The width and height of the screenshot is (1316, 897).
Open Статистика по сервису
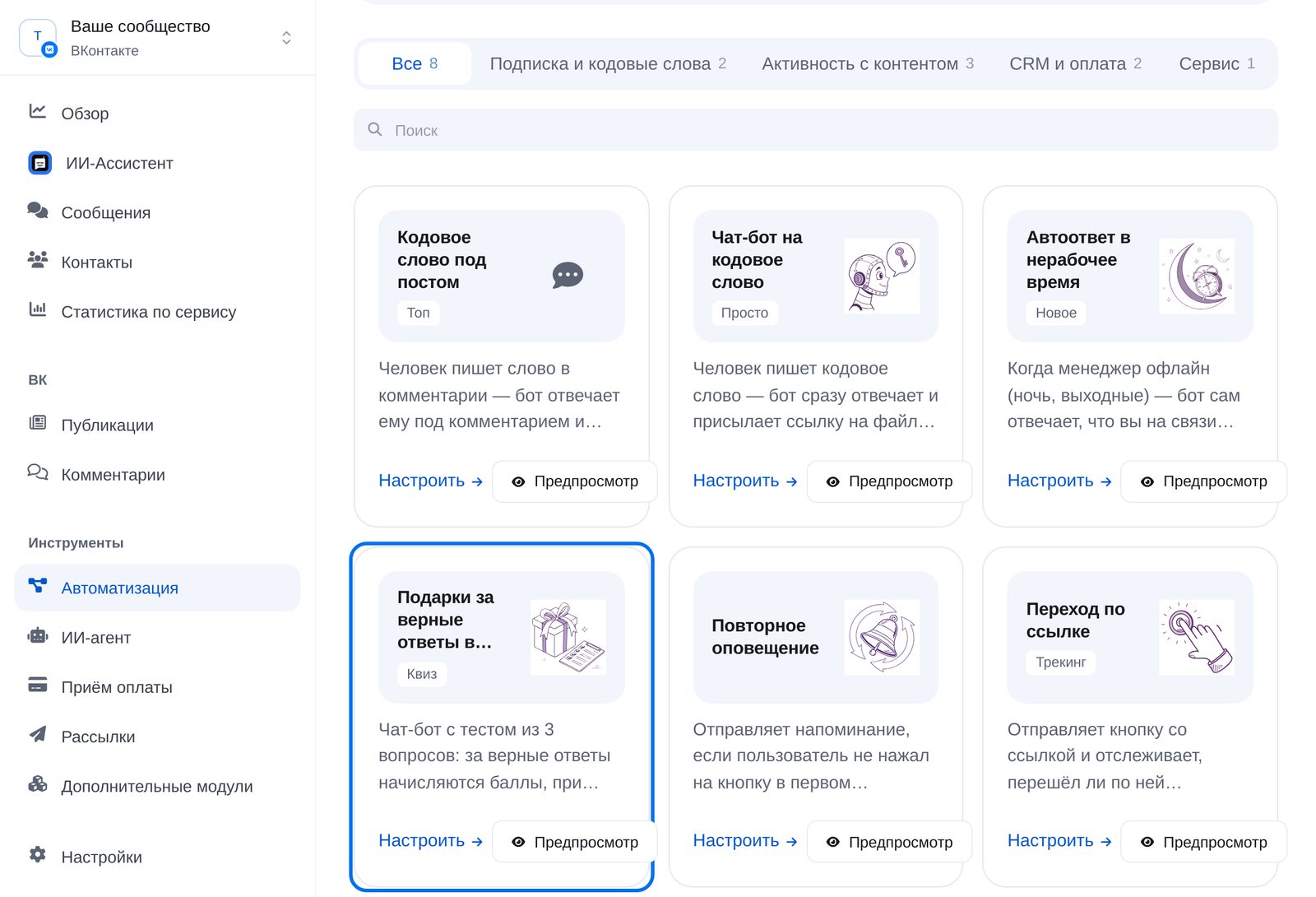(x=157, y=311)
